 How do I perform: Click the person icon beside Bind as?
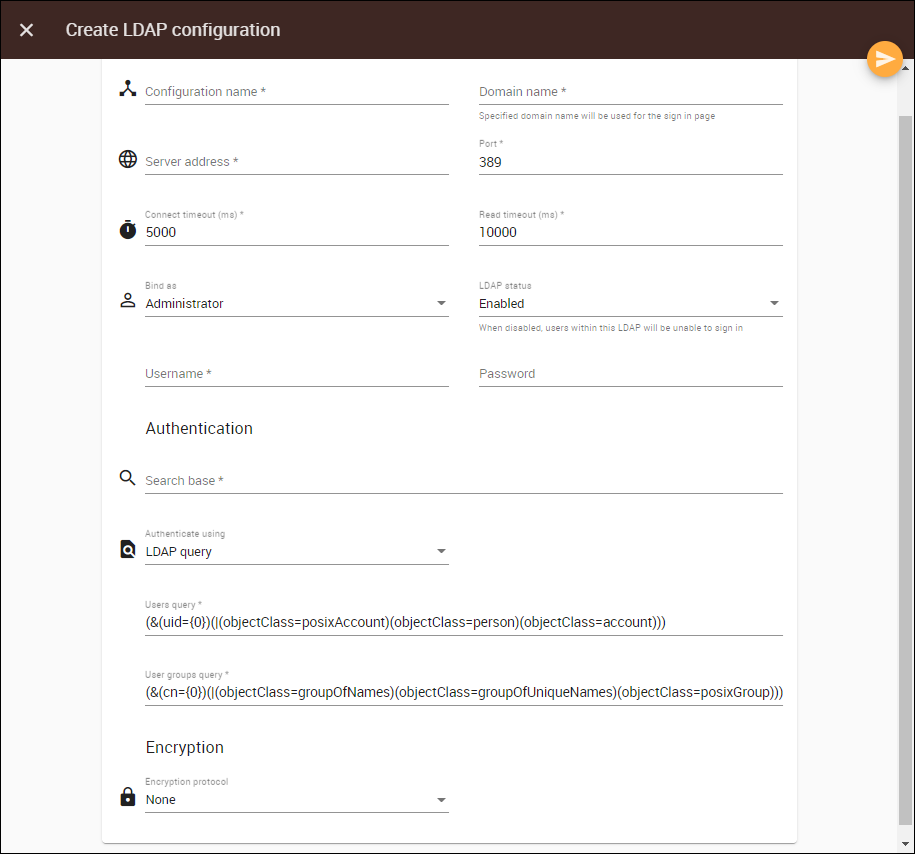[127, 301]
